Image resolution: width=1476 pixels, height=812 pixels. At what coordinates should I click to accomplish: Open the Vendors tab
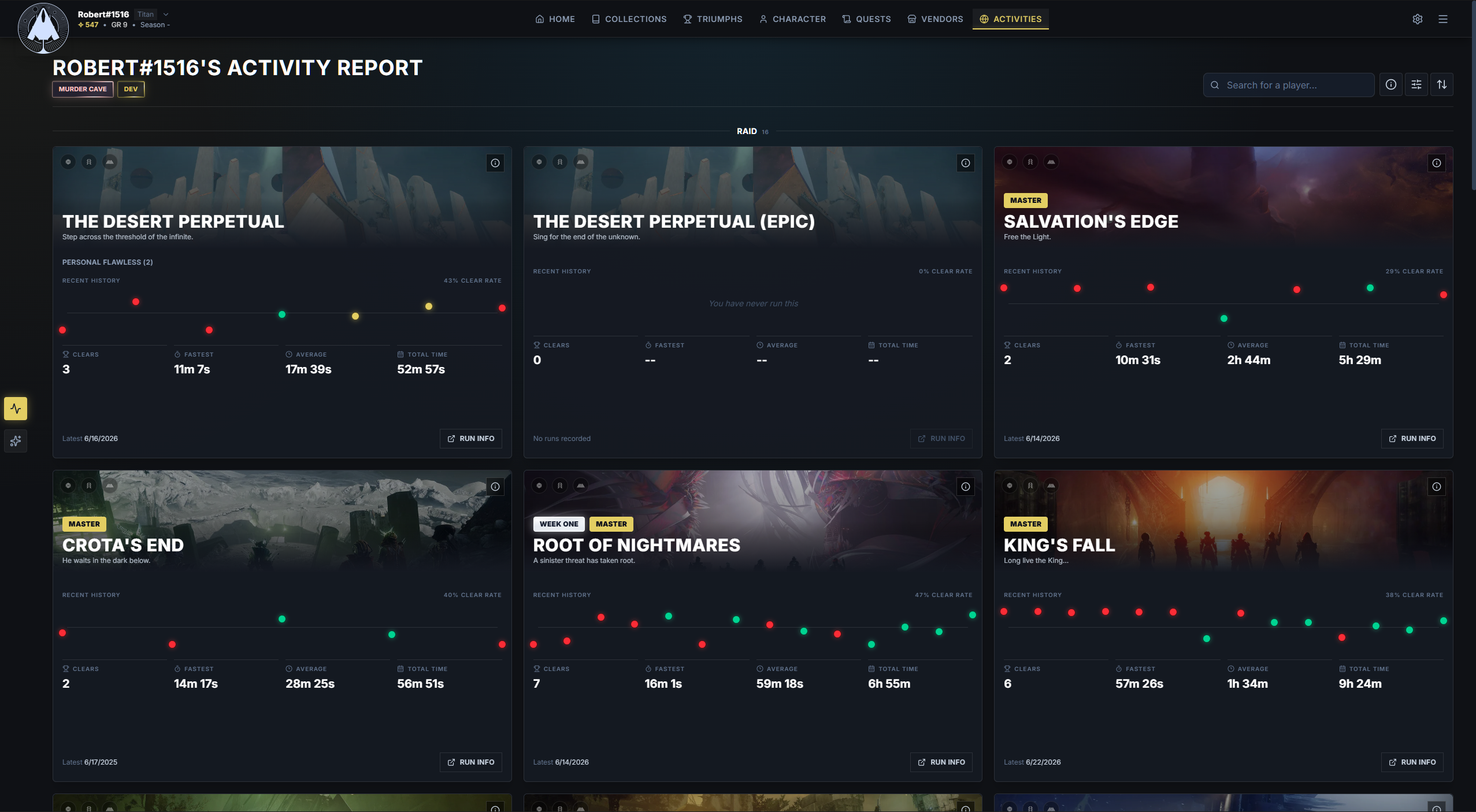point(935,19)
